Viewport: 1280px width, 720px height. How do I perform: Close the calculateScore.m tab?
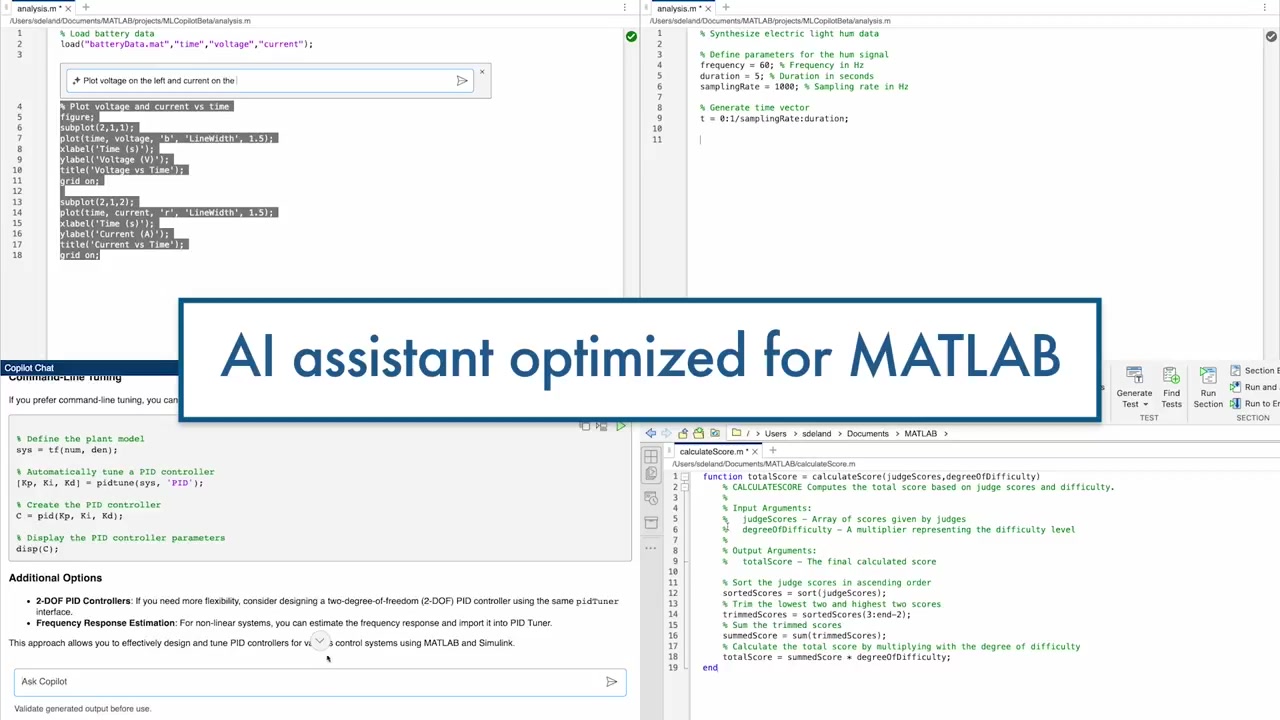click(x=755, y=451)
